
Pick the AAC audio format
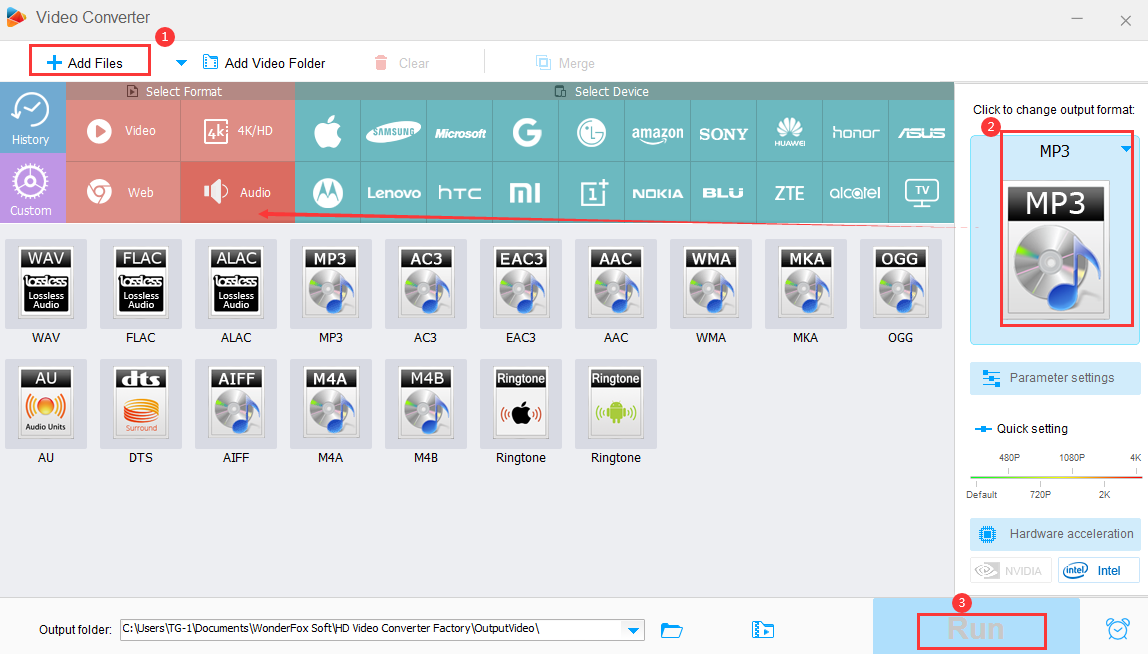tap(616, 283)
